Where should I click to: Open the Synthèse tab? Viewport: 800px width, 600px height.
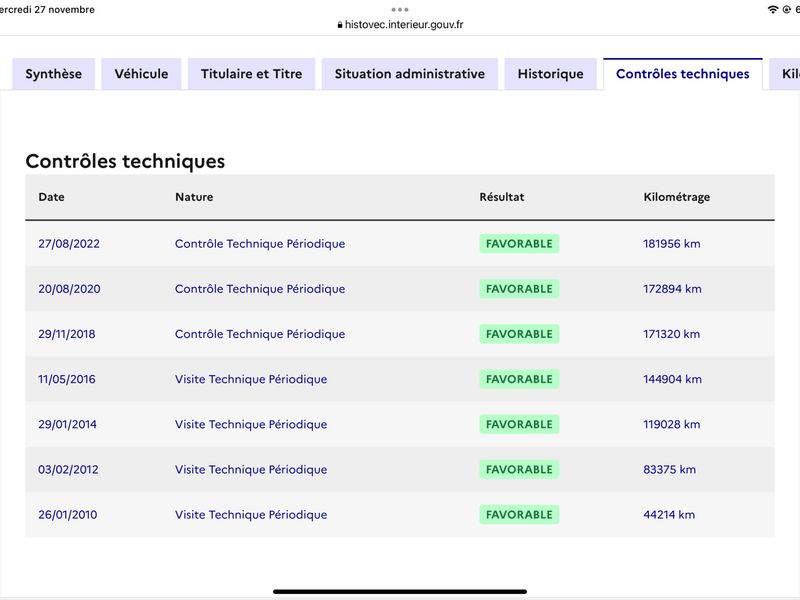tap(54, 74)
